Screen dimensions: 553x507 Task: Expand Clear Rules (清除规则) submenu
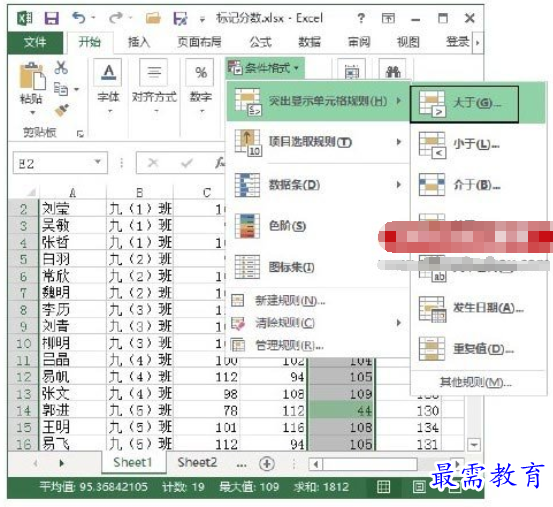pyautogui.click(x=399, y=322)
